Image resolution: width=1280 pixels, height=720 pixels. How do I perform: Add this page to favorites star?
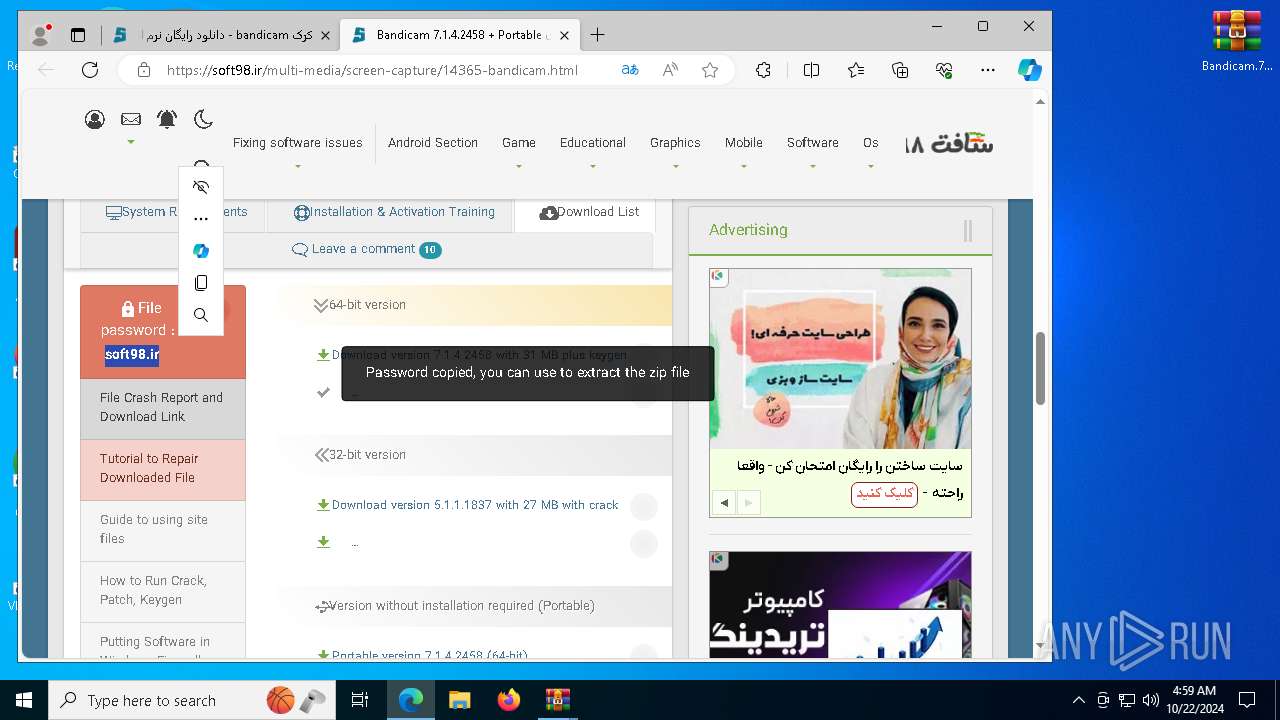click(710, 70)
